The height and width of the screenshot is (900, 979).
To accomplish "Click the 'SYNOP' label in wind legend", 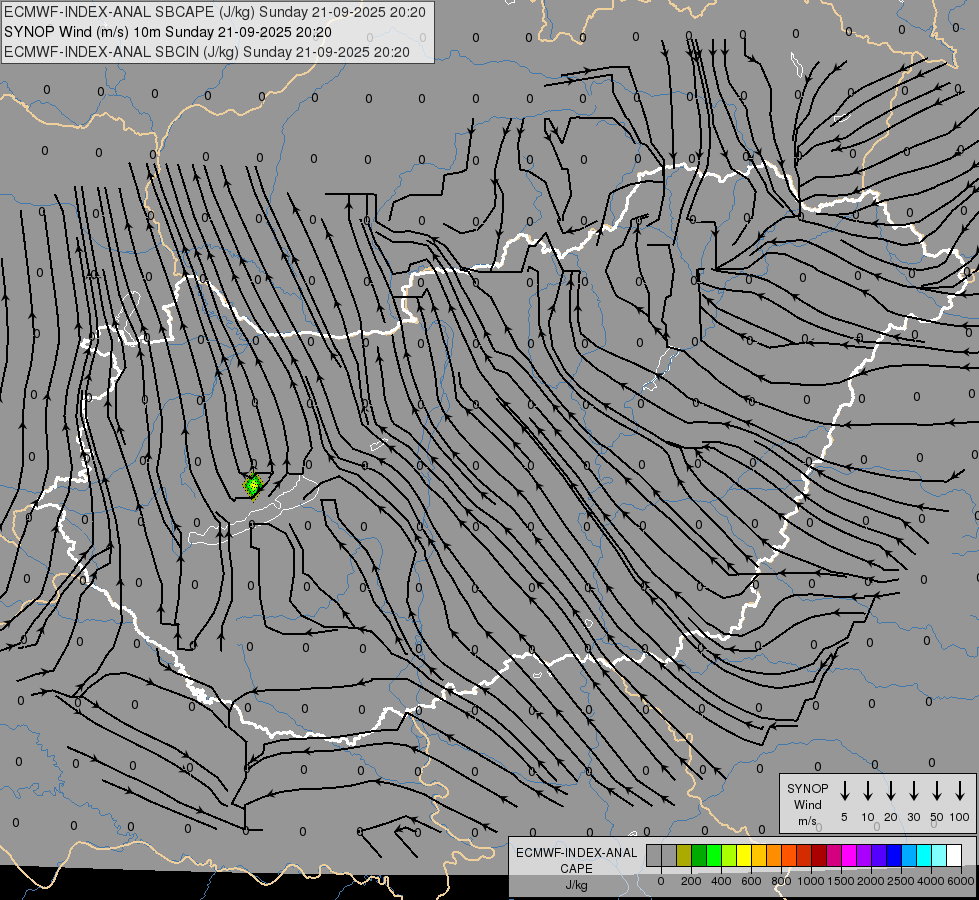I will click(x=807, y=788).
